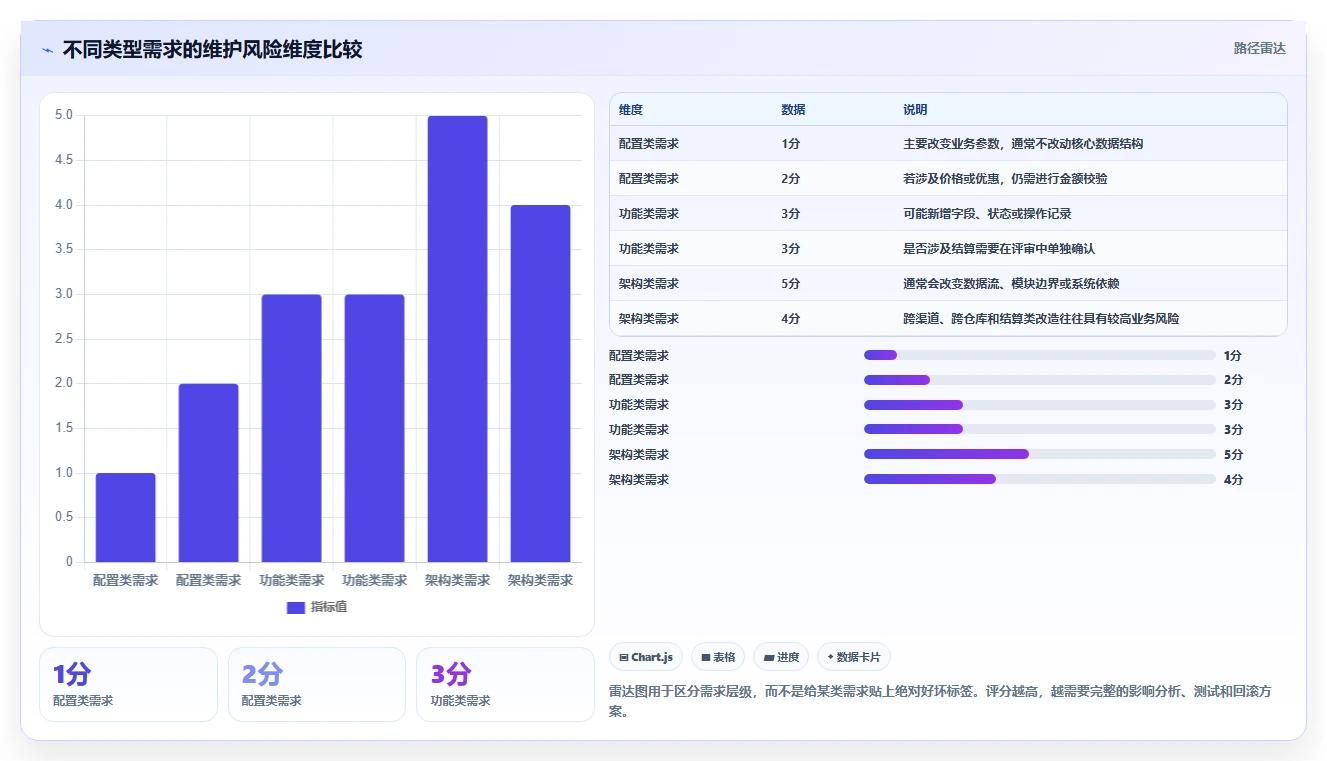Screen dimensions: 1327x761
Task: Click the progress bar scored 1分
Action: (x=1040, y=355)
